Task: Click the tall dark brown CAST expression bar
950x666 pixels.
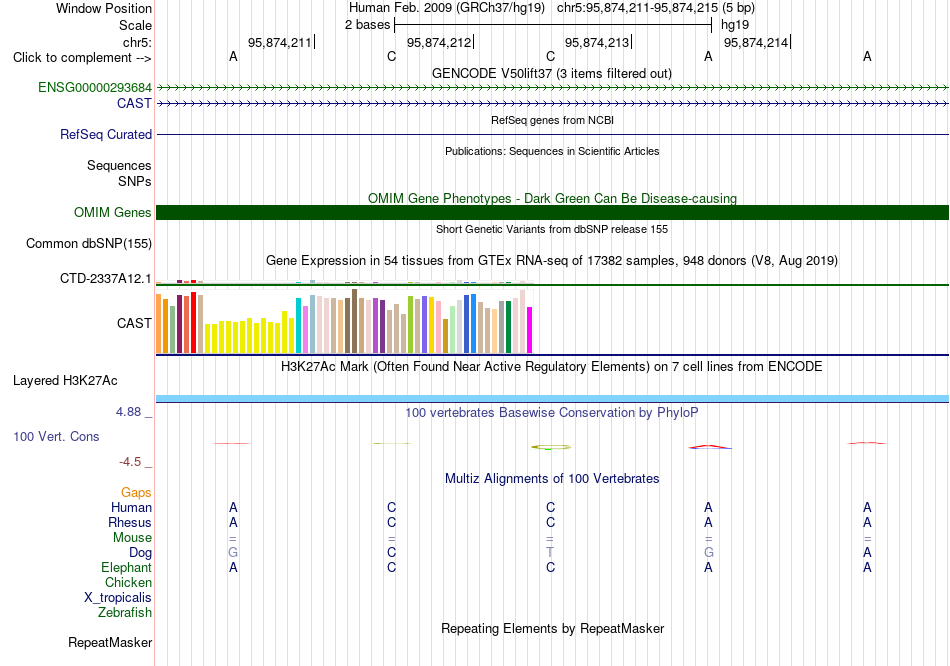Action: (x=354, y=321)
